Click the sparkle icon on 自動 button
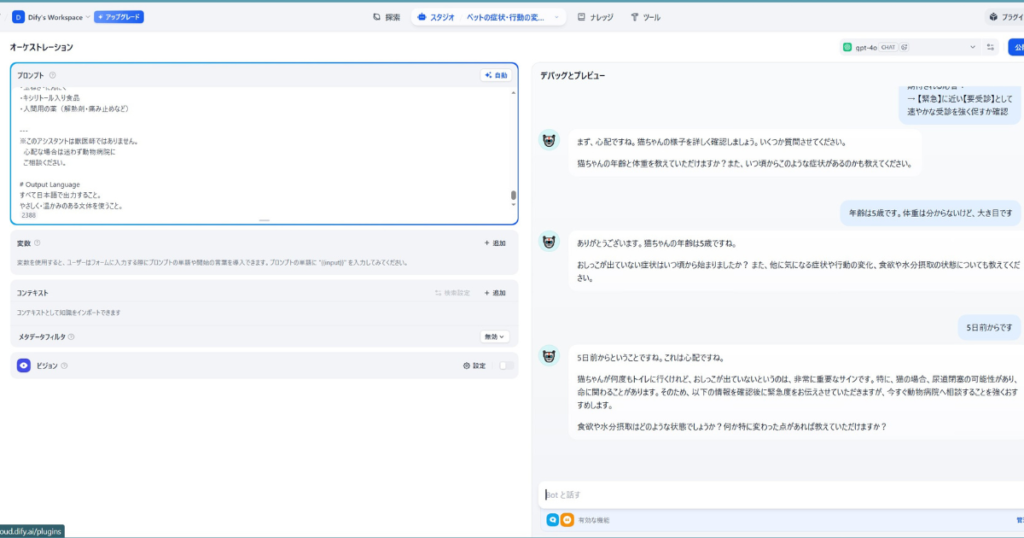 click(x=488, y=75)
